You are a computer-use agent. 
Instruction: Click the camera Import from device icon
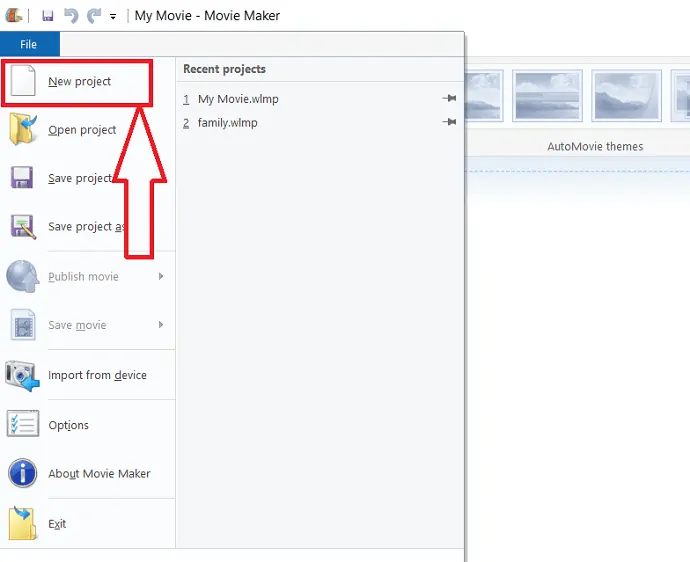pos(22,375)
